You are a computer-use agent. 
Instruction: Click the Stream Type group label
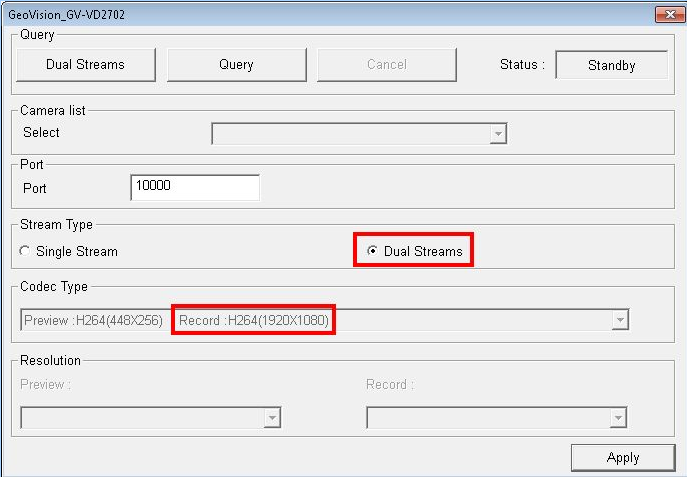57,225
